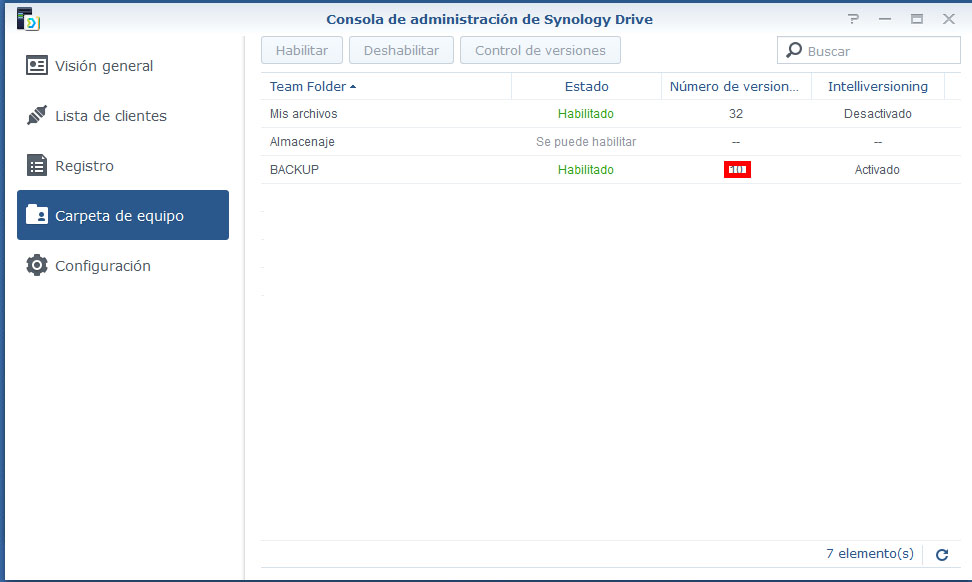Click the Se puede habilitar status
The width and height of the screenshot is (972, 582).
click(586, 141)
